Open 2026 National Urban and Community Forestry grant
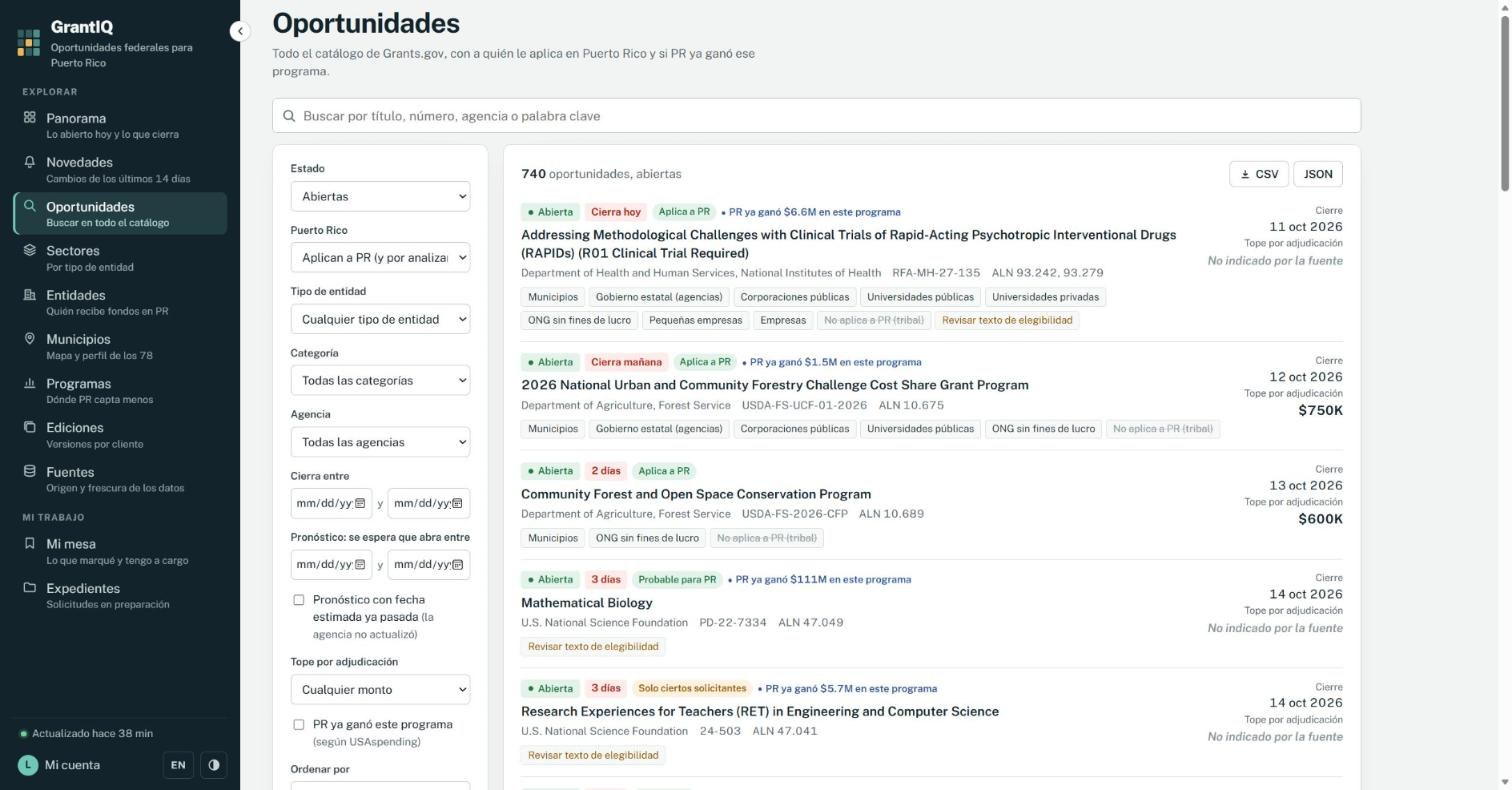This screenshot has width=1512, height=790. (x=775, y=385)
